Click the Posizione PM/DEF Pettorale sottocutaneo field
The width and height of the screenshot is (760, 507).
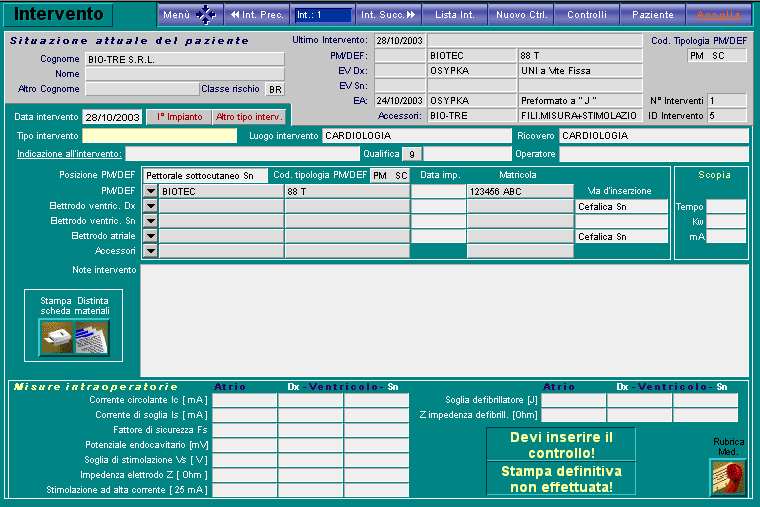205,175
